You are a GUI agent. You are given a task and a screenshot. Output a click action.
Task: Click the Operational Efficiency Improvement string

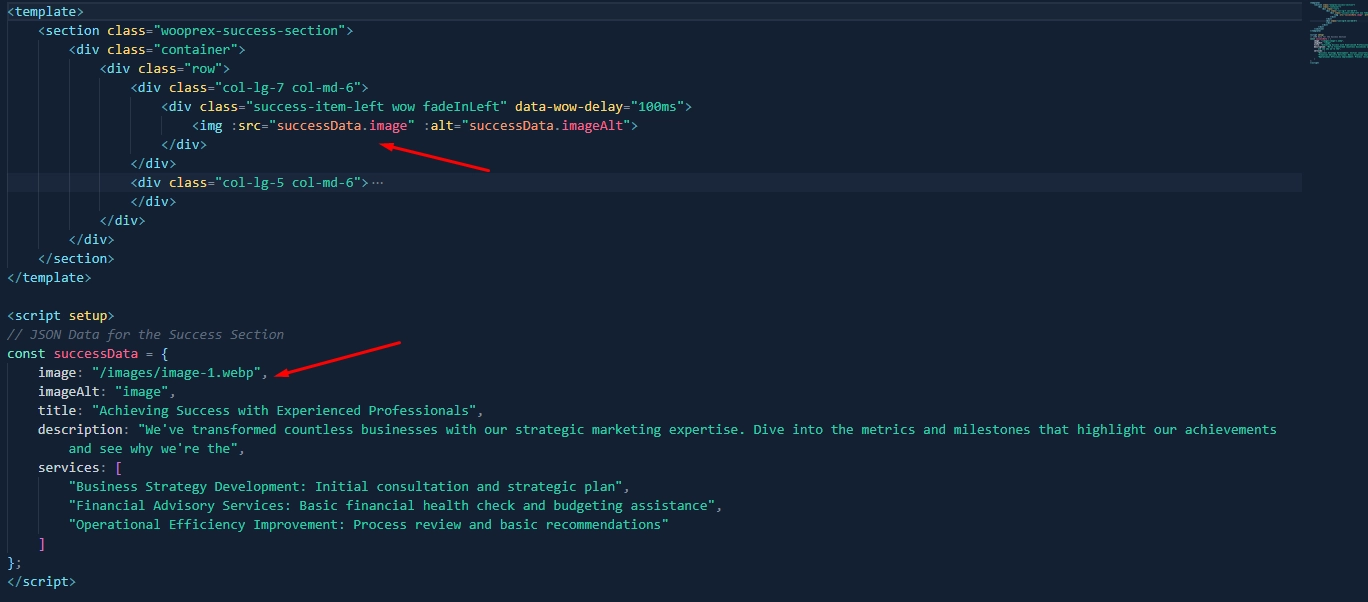(368, 524)
